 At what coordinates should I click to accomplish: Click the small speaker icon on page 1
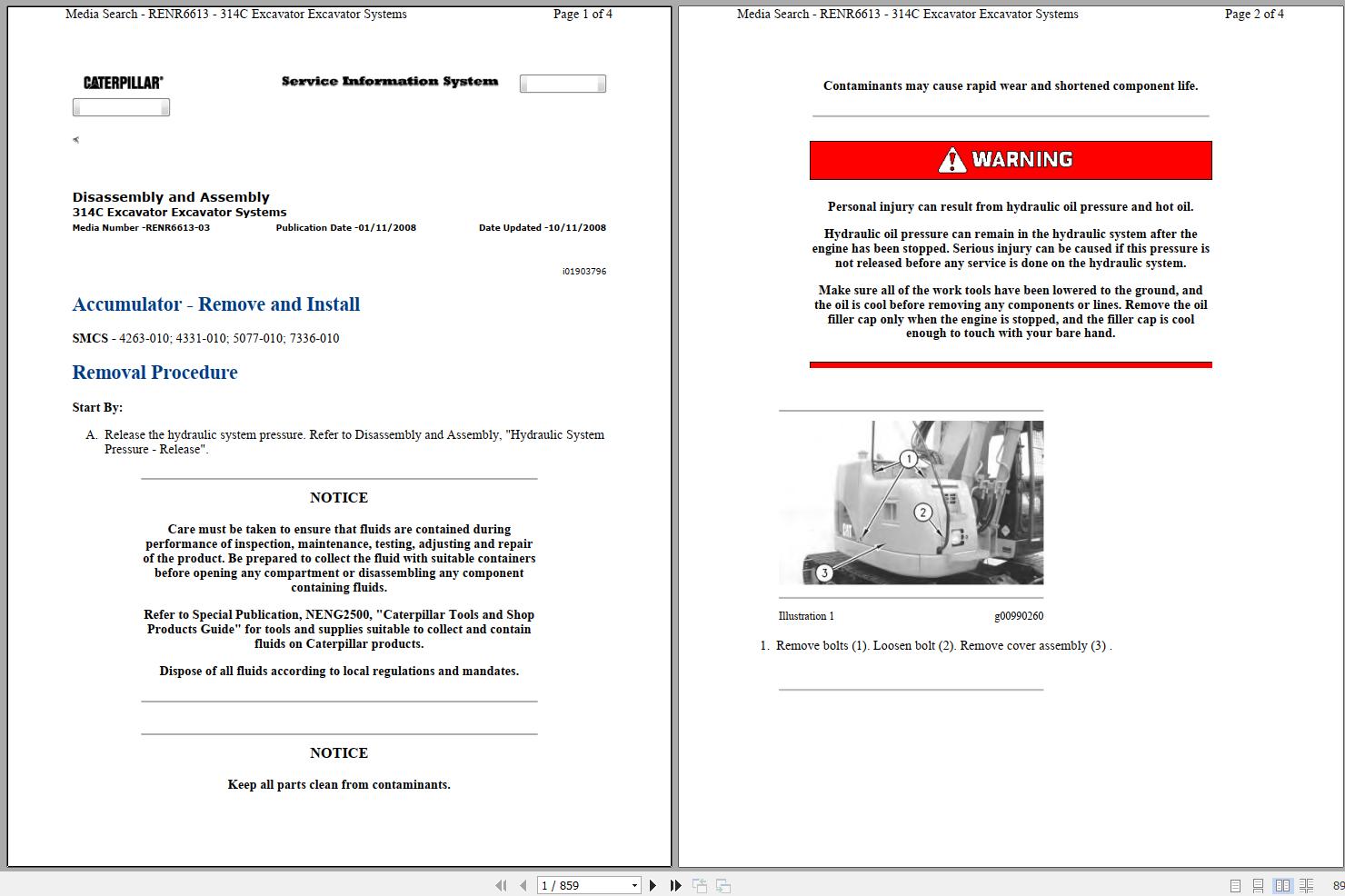(75, 139)
